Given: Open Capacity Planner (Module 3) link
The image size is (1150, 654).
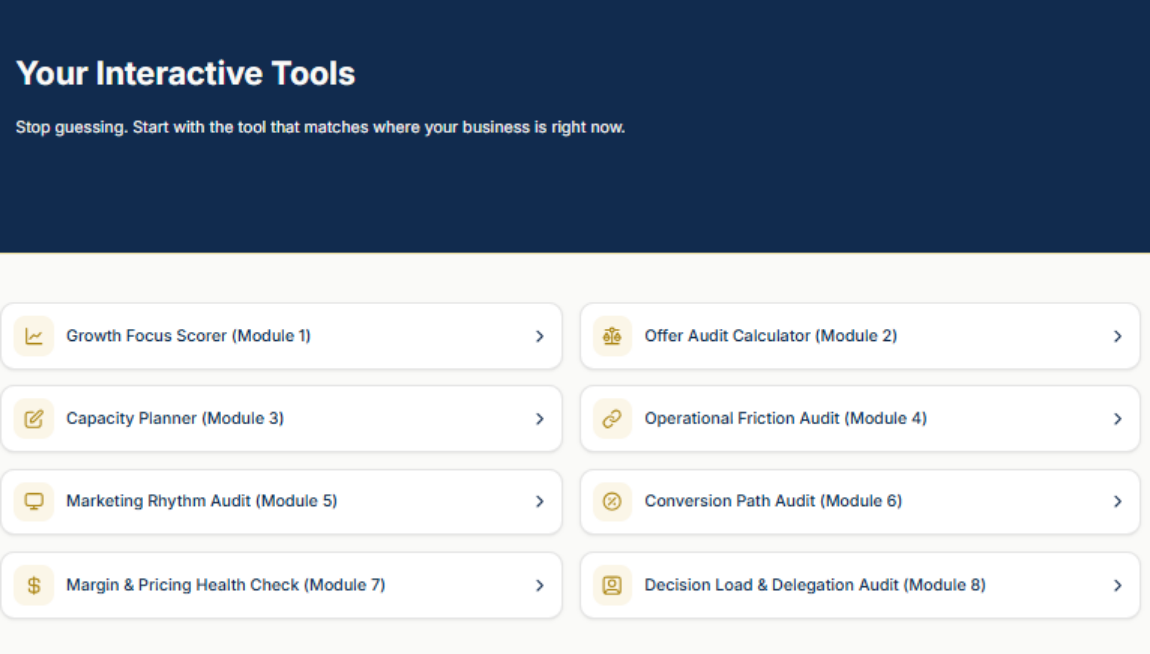Looking at the screenshot, I should pos(282,419).
